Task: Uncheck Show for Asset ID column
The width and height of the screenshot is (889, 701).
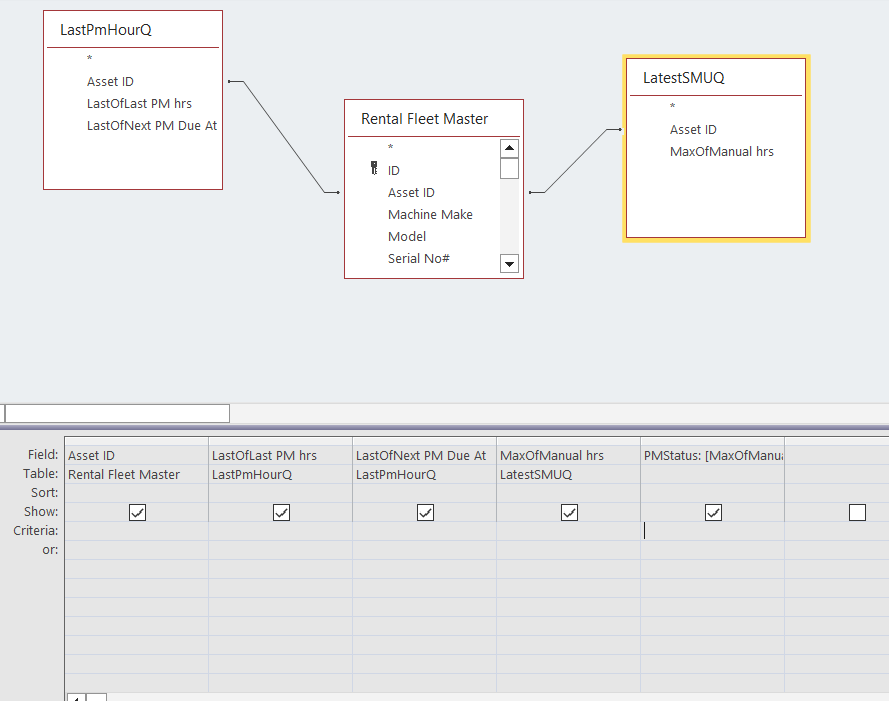Action: tap(137, 512)
